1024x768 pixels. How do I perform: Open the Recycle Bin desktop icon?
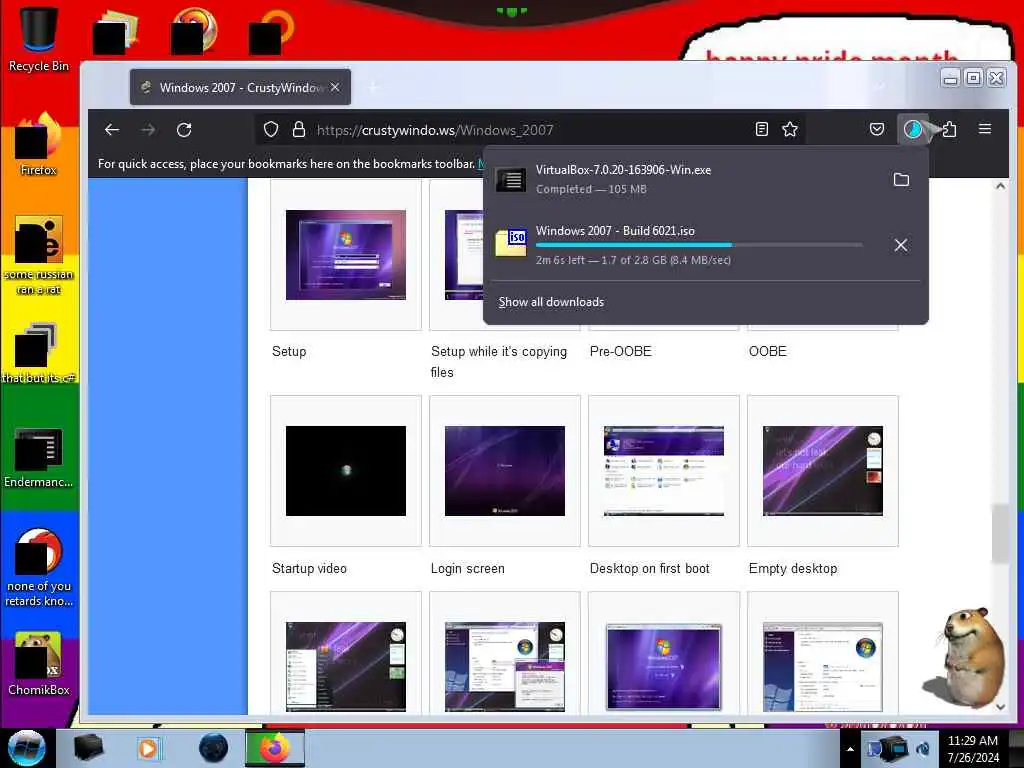pos(39,39)
